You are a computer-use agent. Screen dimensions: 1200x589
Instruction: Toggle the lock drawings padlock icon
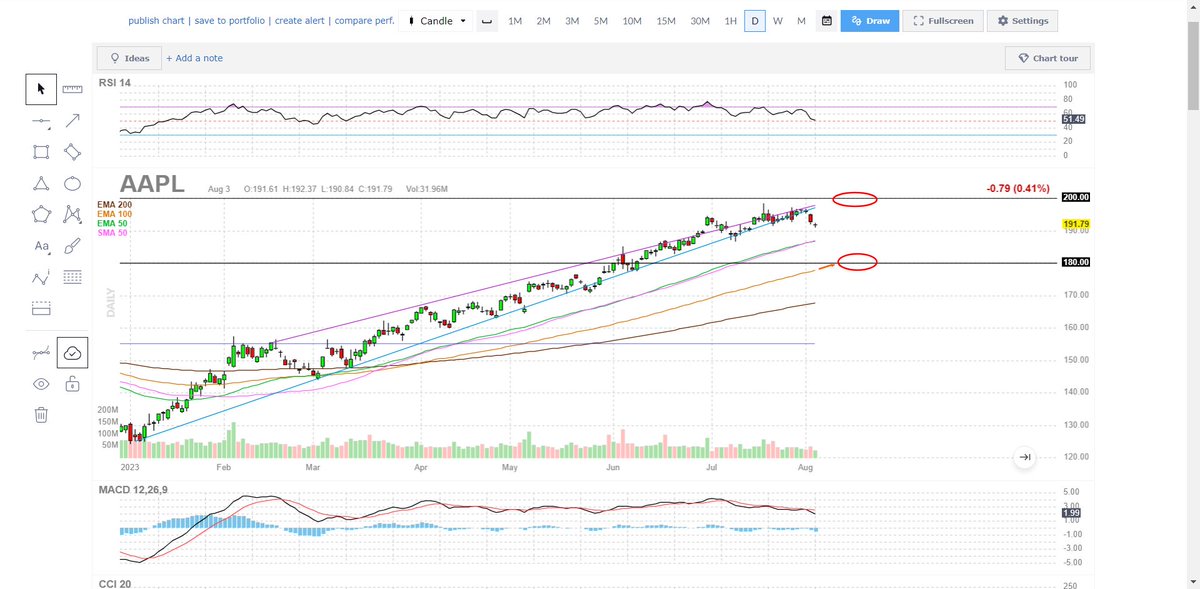point(73,383)
